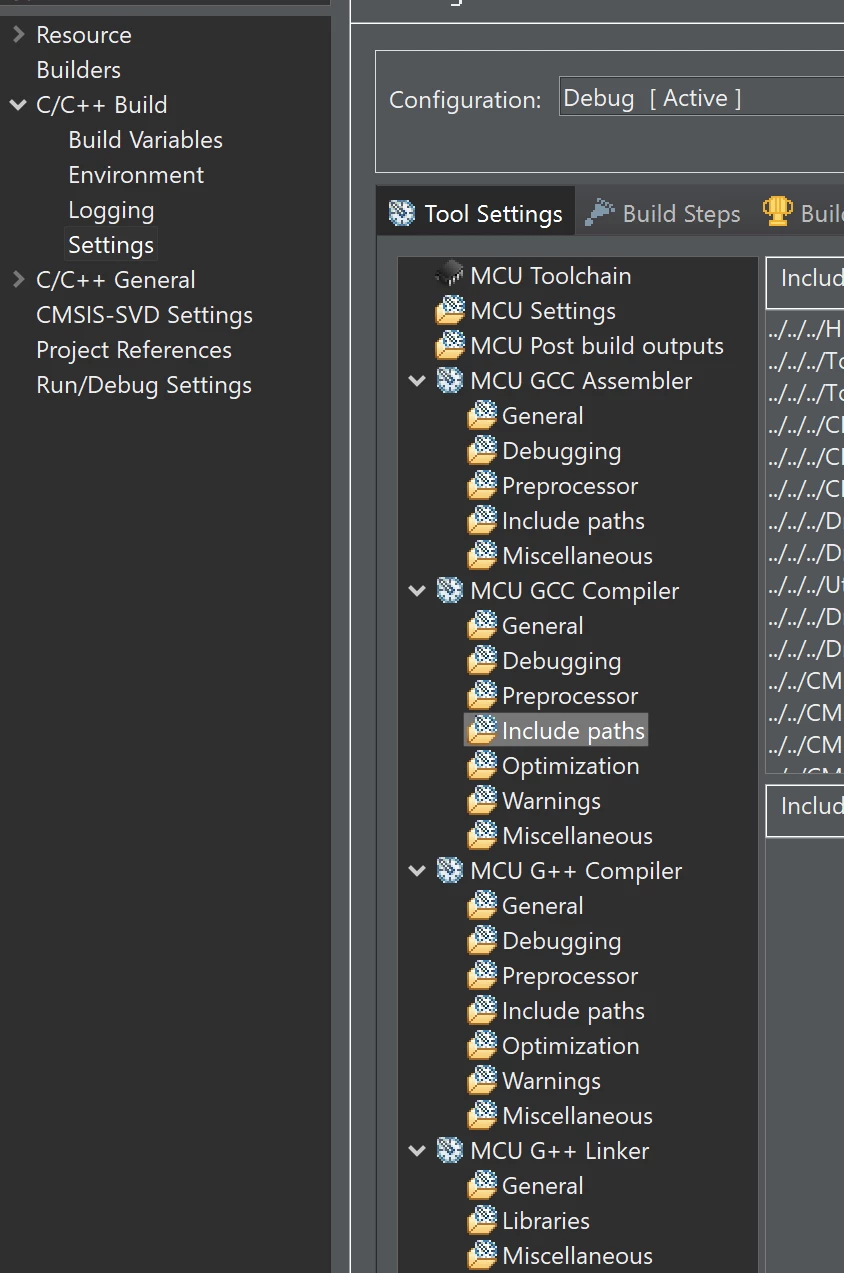Click Miscellaneous icon under GCC Assembler
Screen dimensions: 844x1273
pos(483,555)
